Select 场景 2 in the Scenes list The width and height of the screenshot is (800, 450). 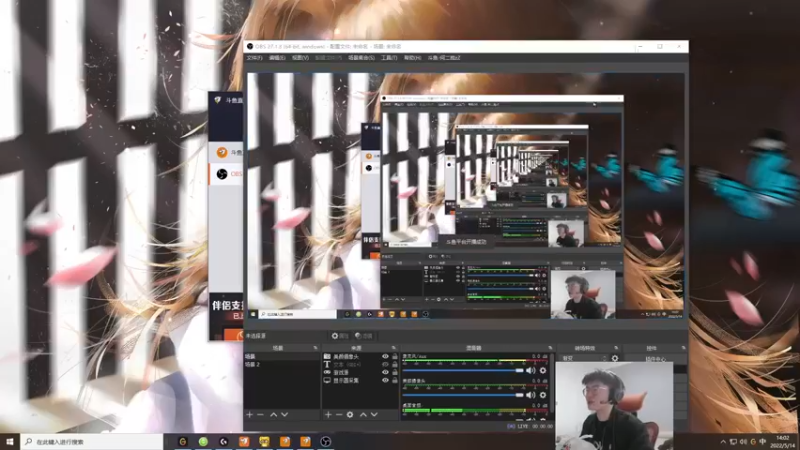[x=282, y=364]
